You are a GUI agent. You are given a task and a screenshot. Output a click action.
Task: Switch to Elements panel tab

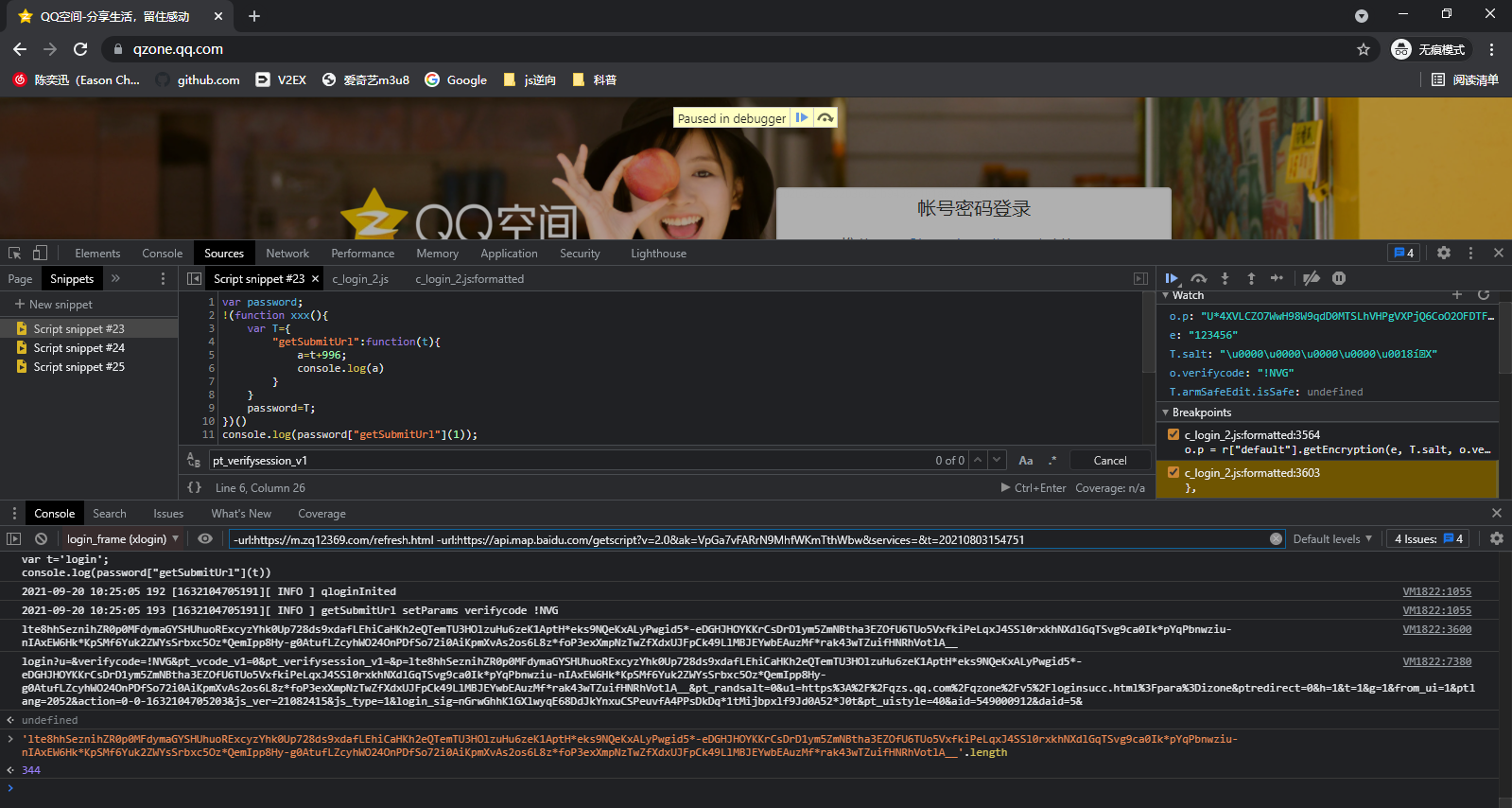point(97,254)
